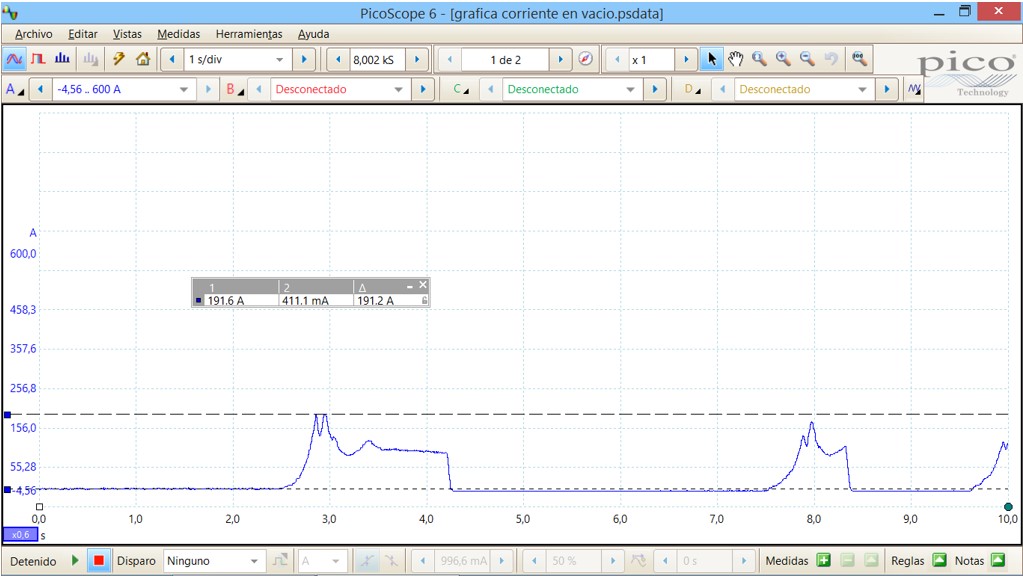The image size is (1023, 576).
Task: Click the x 1 zoom factor field
Action: pos(651,59)
